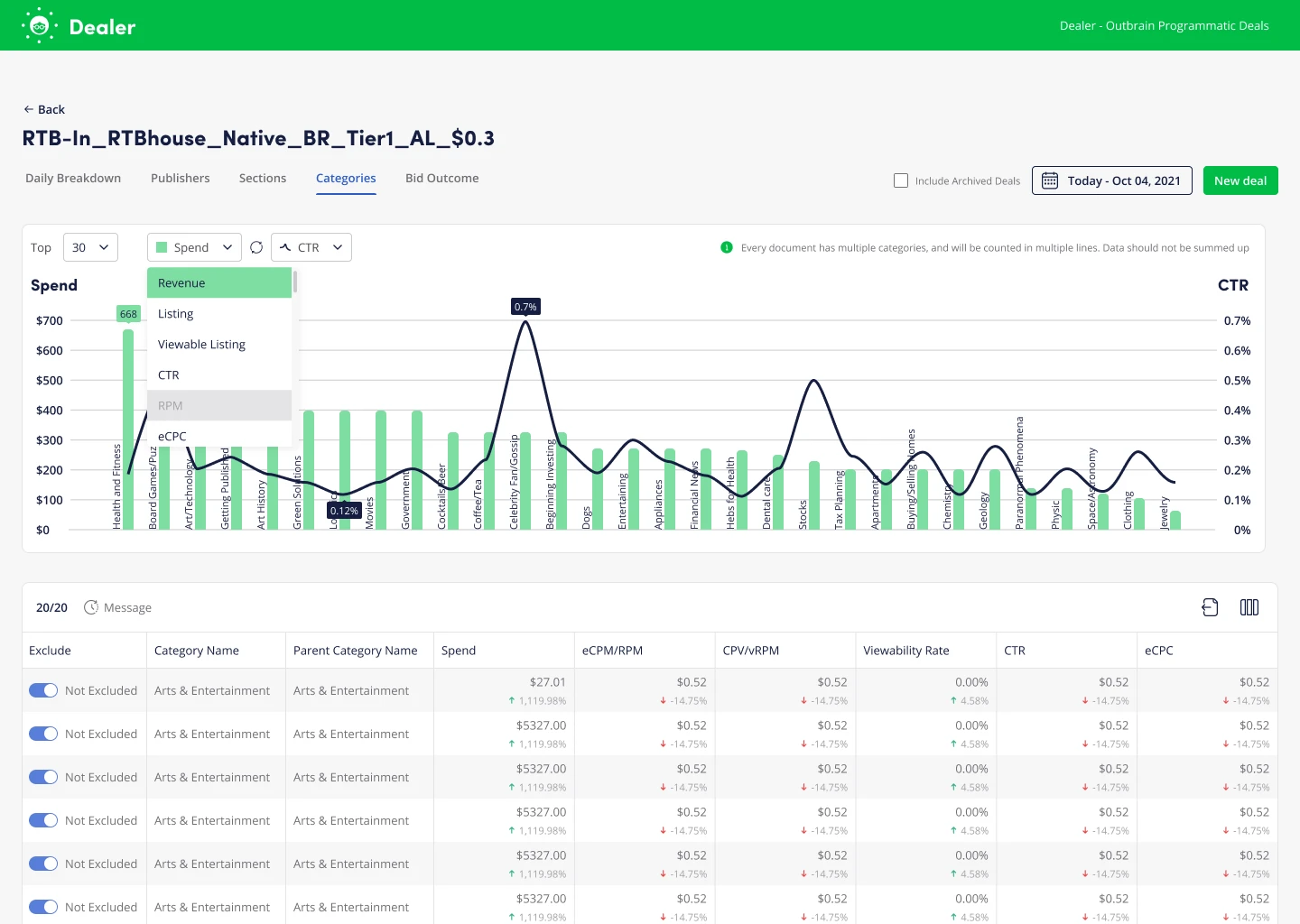
Task: Expand the Spend metric dropdown
Action: pyautogui.click(x=194, y=247)
